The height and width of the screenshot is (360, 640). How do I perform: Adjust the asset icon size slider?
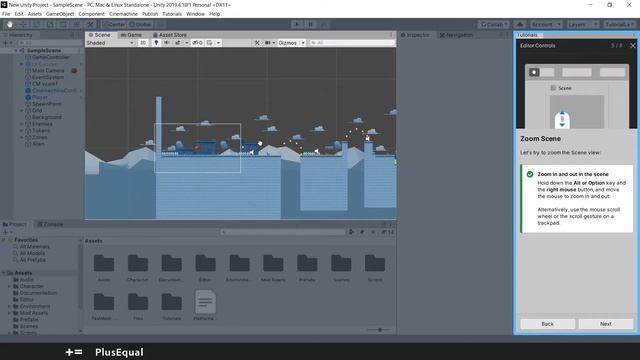point(380,330)
